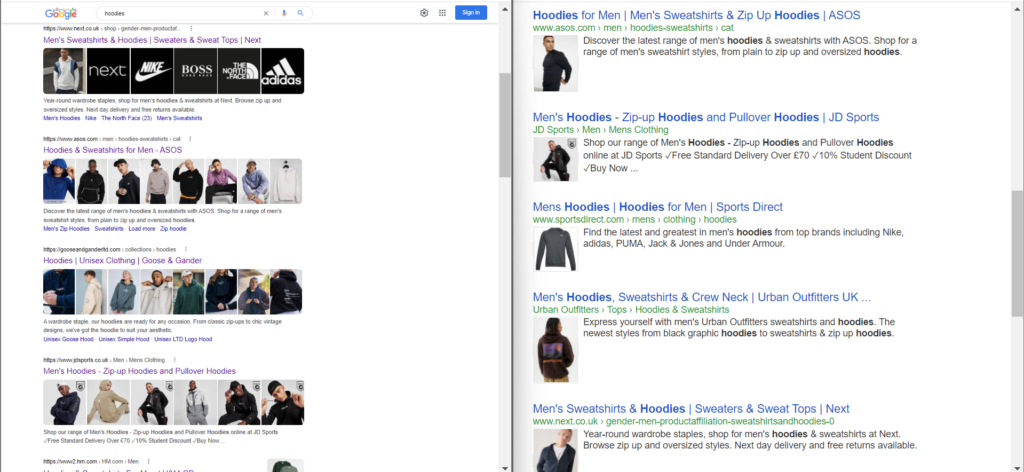Click the 'next' brand logo tile
Viewport: 1024px width, 472px height.
point(108,71)
